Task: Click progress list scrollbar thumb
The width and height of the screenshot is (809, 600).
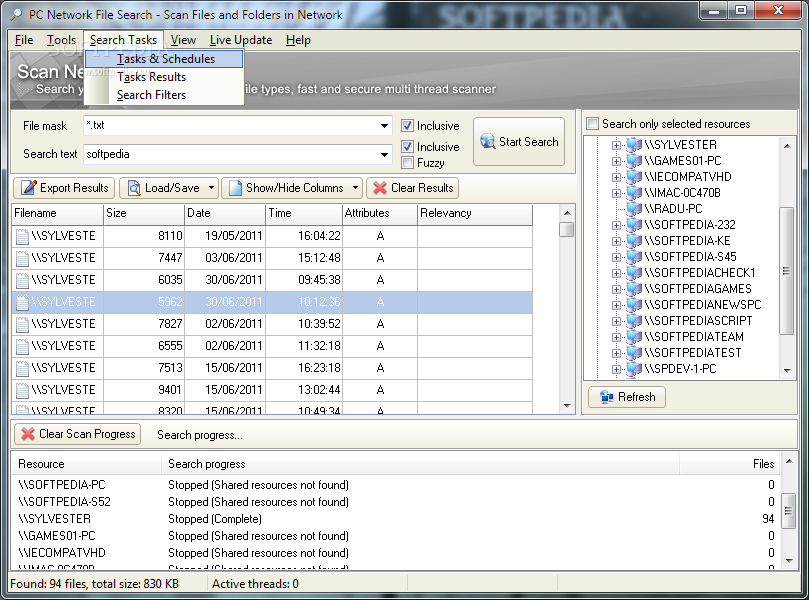Action: [x=788, y=511]
